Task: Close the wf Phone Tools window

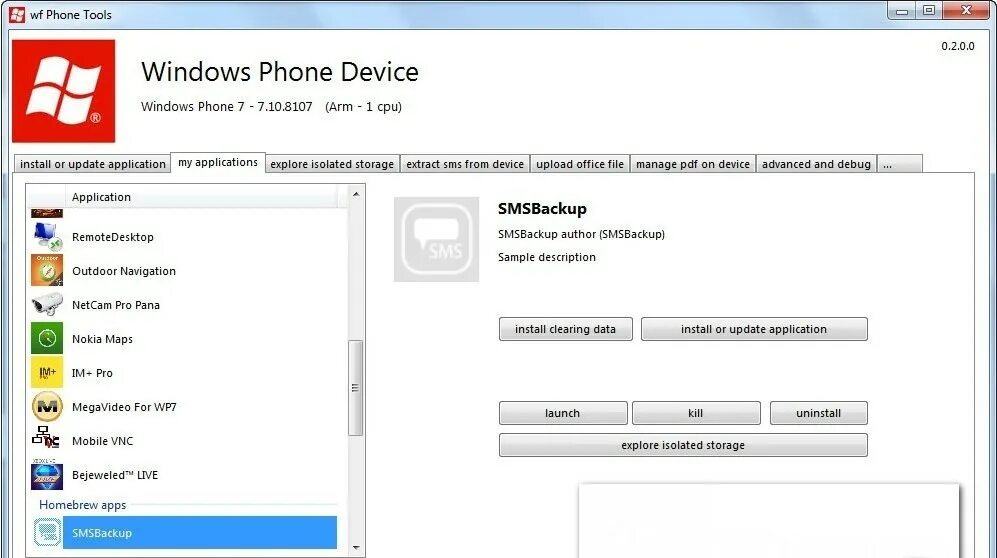Action: click(966, 10)
